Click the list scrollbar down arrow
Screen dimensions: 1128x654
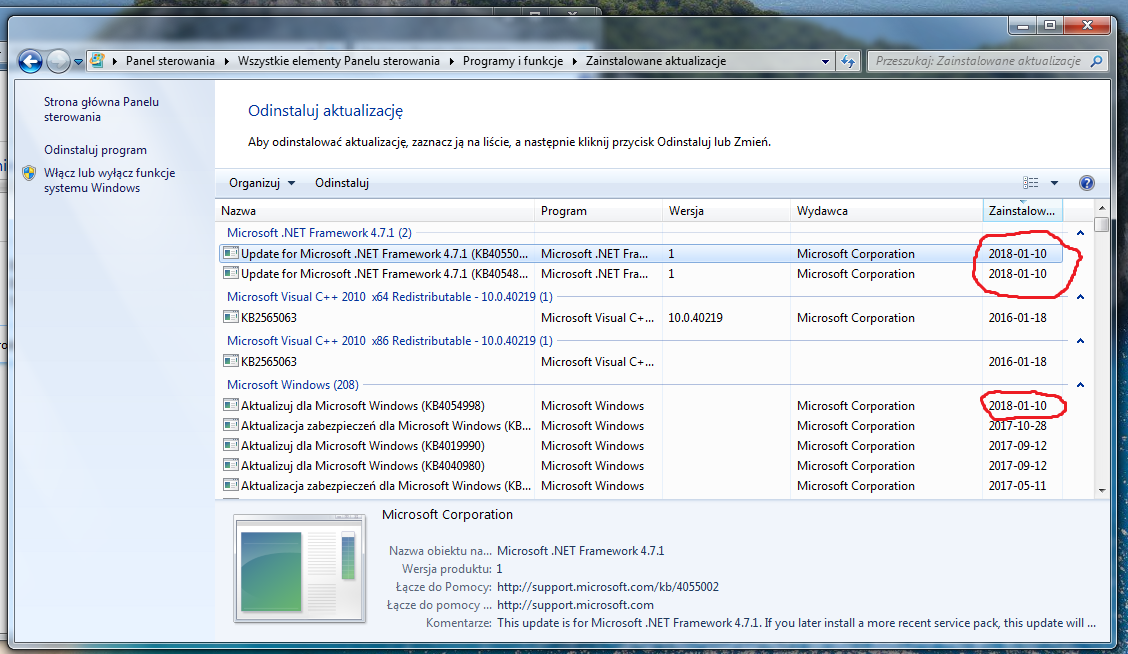[x=1101, y=491]
